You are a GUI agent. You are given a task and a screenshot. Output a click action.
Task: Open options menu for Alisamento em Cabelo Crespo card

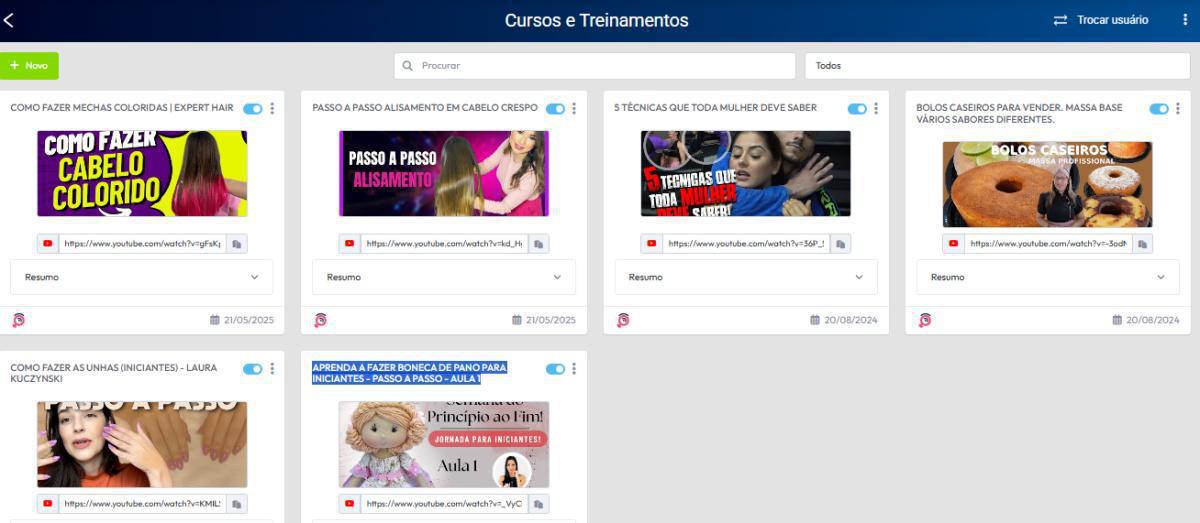tap(574, 108)
